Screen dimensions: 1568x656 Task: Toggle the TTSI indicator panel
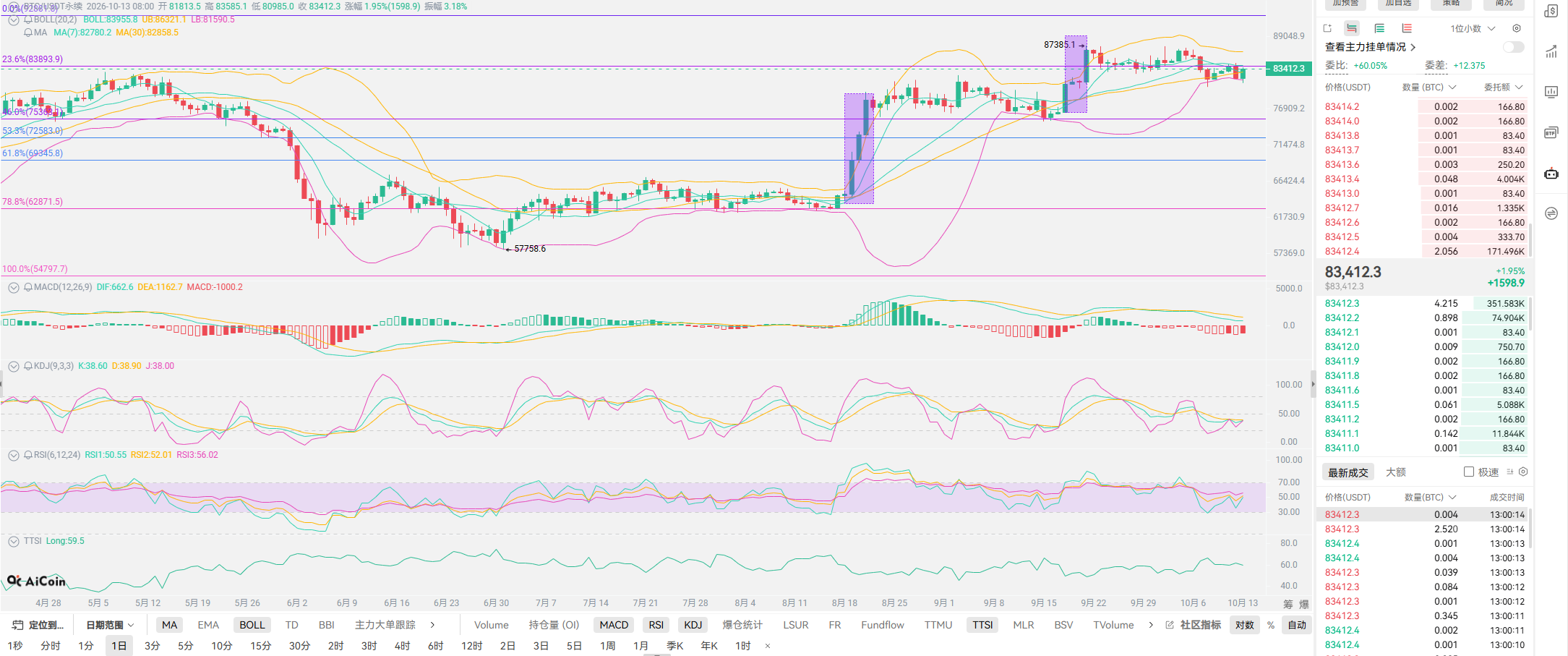pos(982,625)
